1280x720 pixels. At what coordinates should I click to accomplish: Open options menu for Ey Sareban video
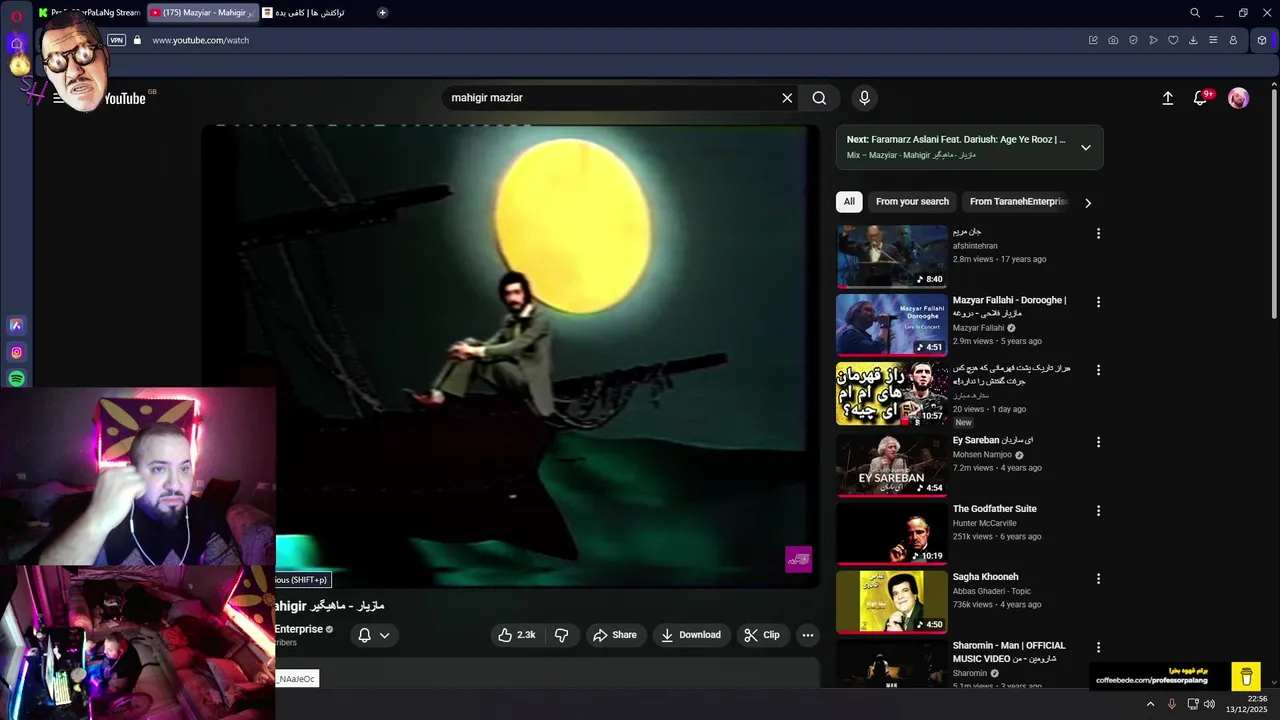coord(1098,442)
